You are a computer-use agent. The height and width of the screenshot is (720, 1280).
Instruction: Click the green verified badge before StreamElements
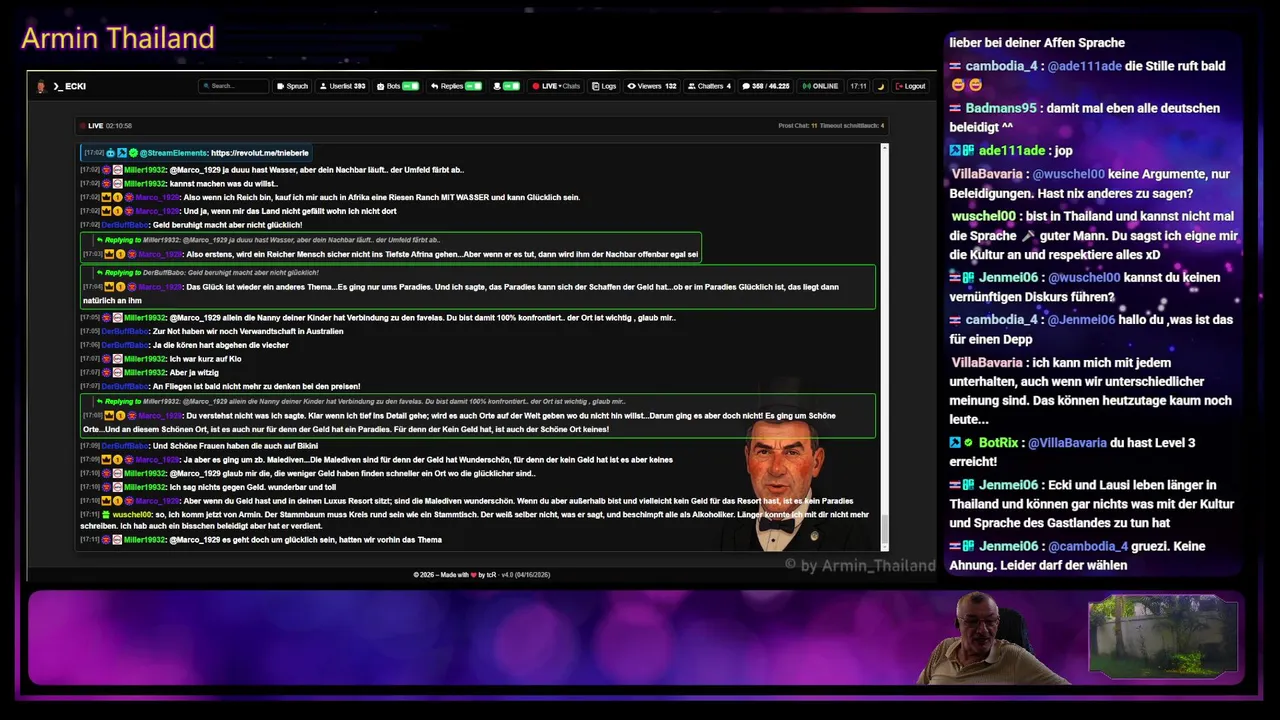coord(133,153)
